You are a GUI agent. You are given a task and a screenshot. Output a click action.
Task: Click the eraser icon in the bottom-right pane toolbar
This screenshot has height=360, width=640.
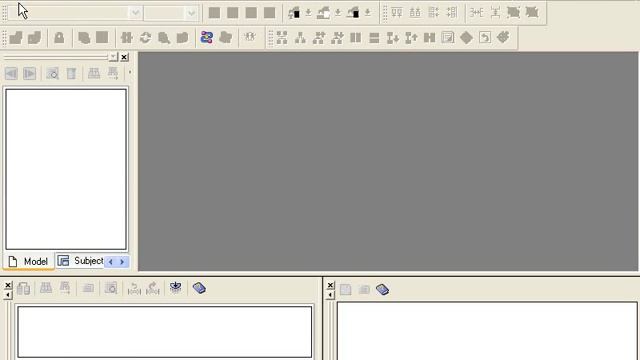click(382, 289)
